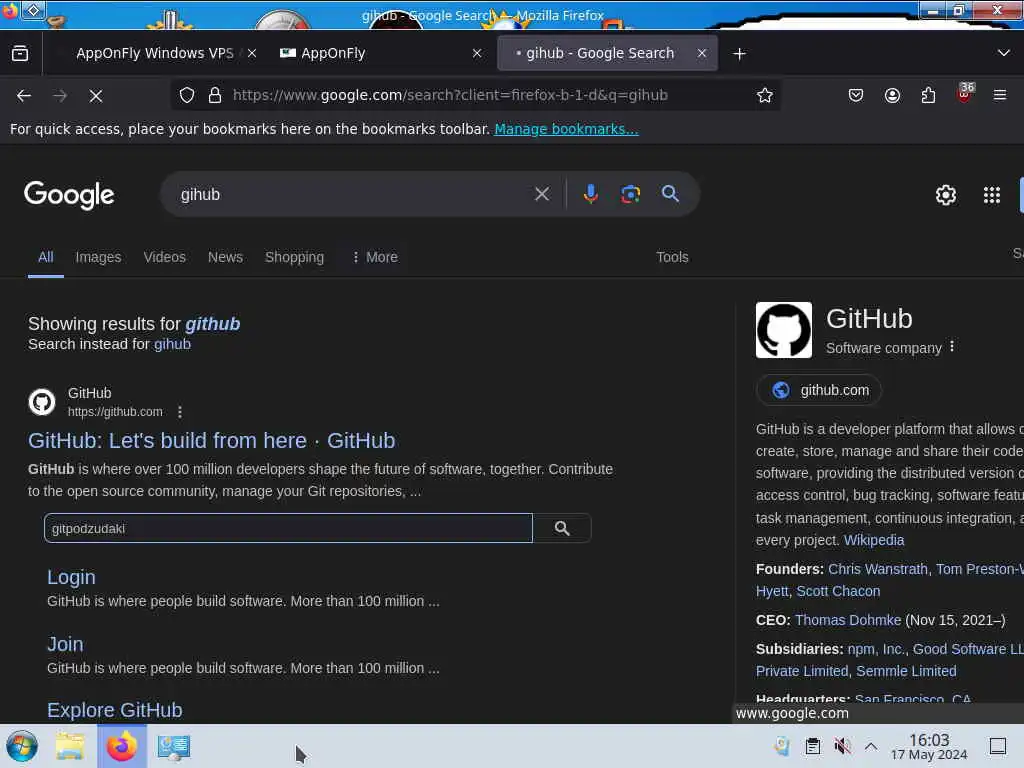The image size is (1024, 768).
Task: Expand the More search filters menu
Action: (x=375, y=257)
